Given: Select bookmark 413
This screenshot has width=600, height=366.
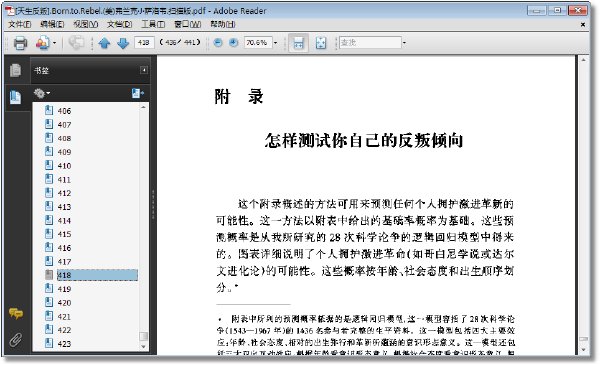Looking at the screenshot, I should point(64,207).
